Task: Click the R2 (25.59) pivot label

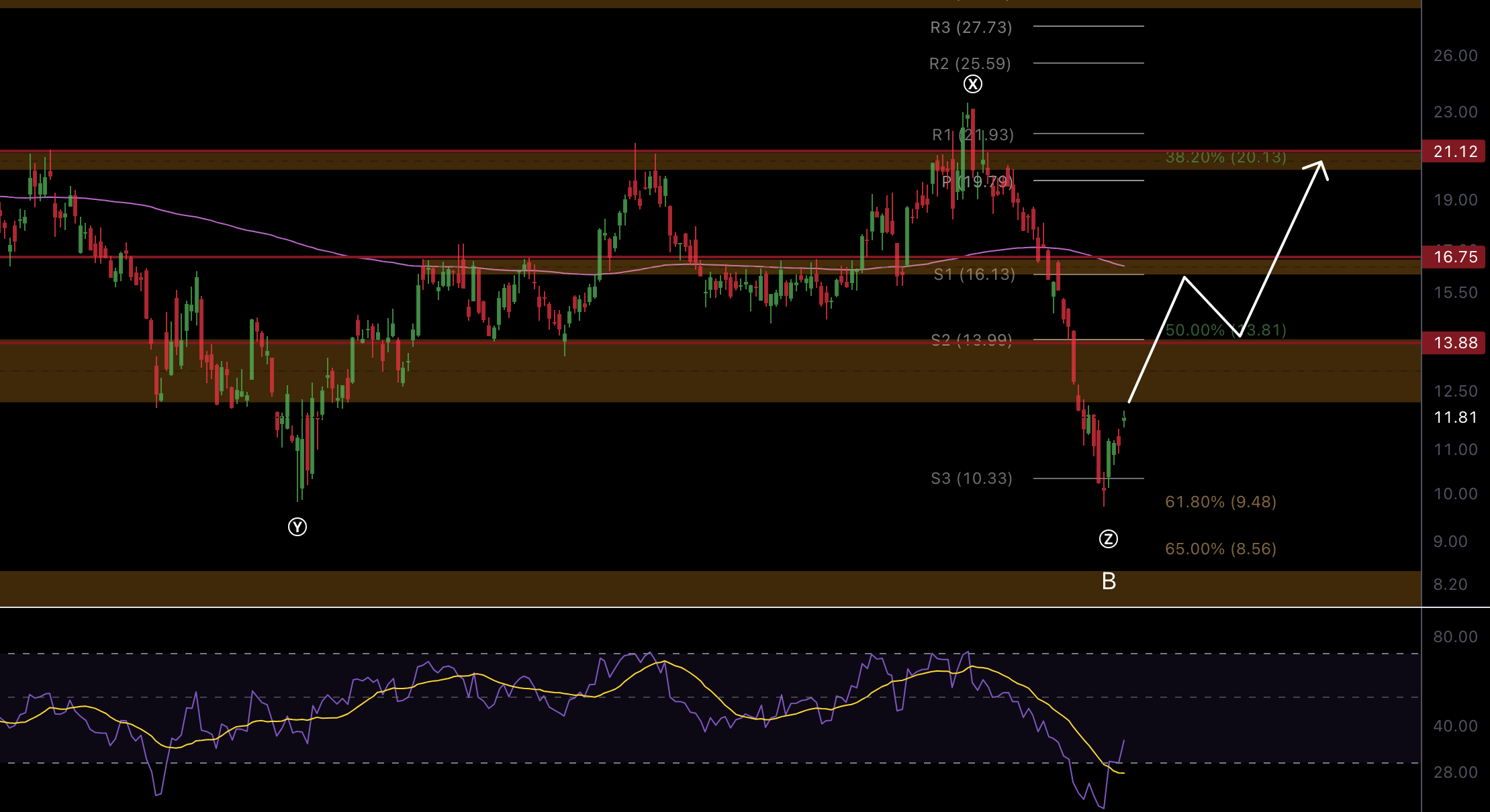Action: tap(970, 64)
